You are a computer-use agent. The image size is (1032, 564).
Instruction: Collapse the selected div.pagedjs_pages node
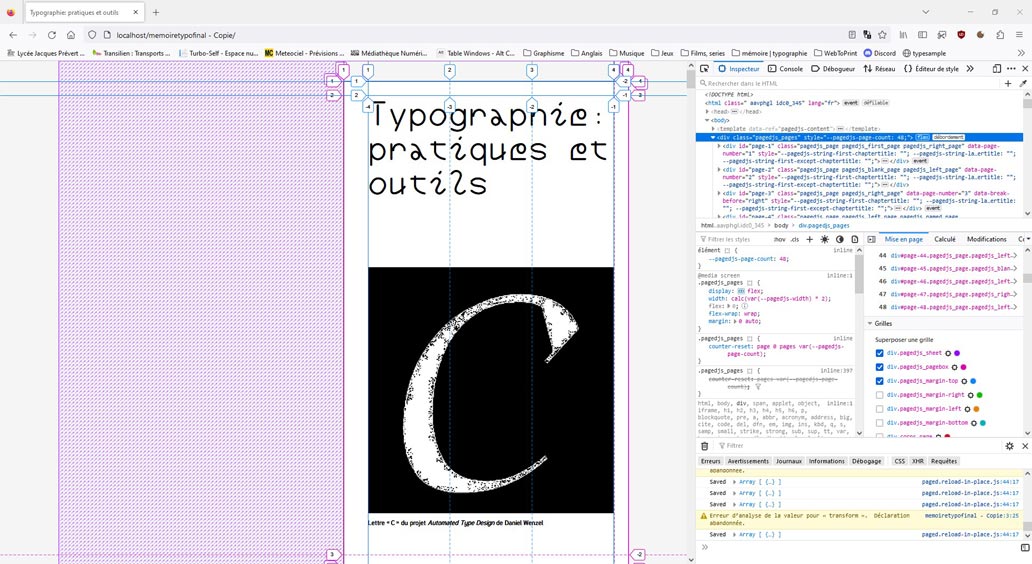[x=713, y=138]
